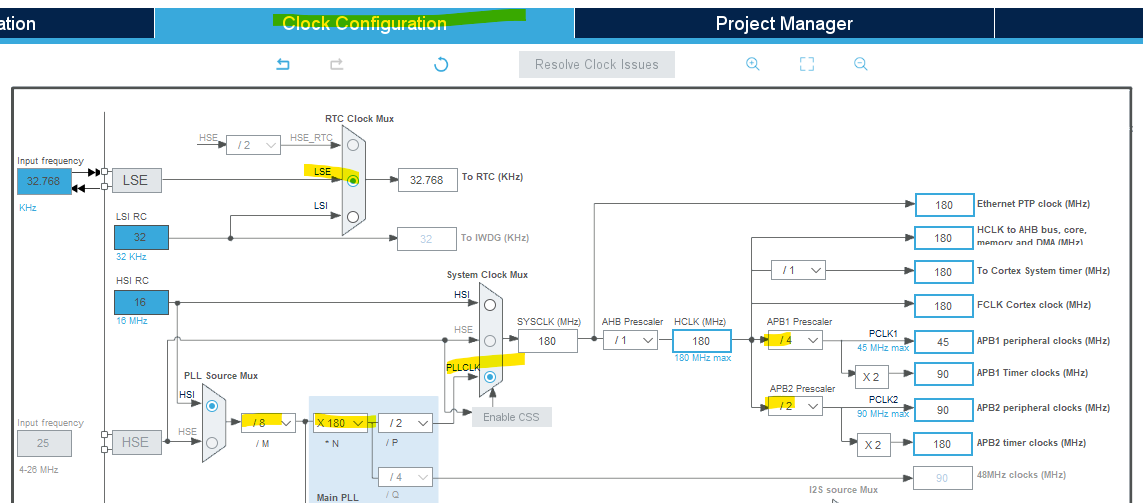Click Ethernet PTP clock 180 field
The image size is (1143, 503).
tap(944, 205)
